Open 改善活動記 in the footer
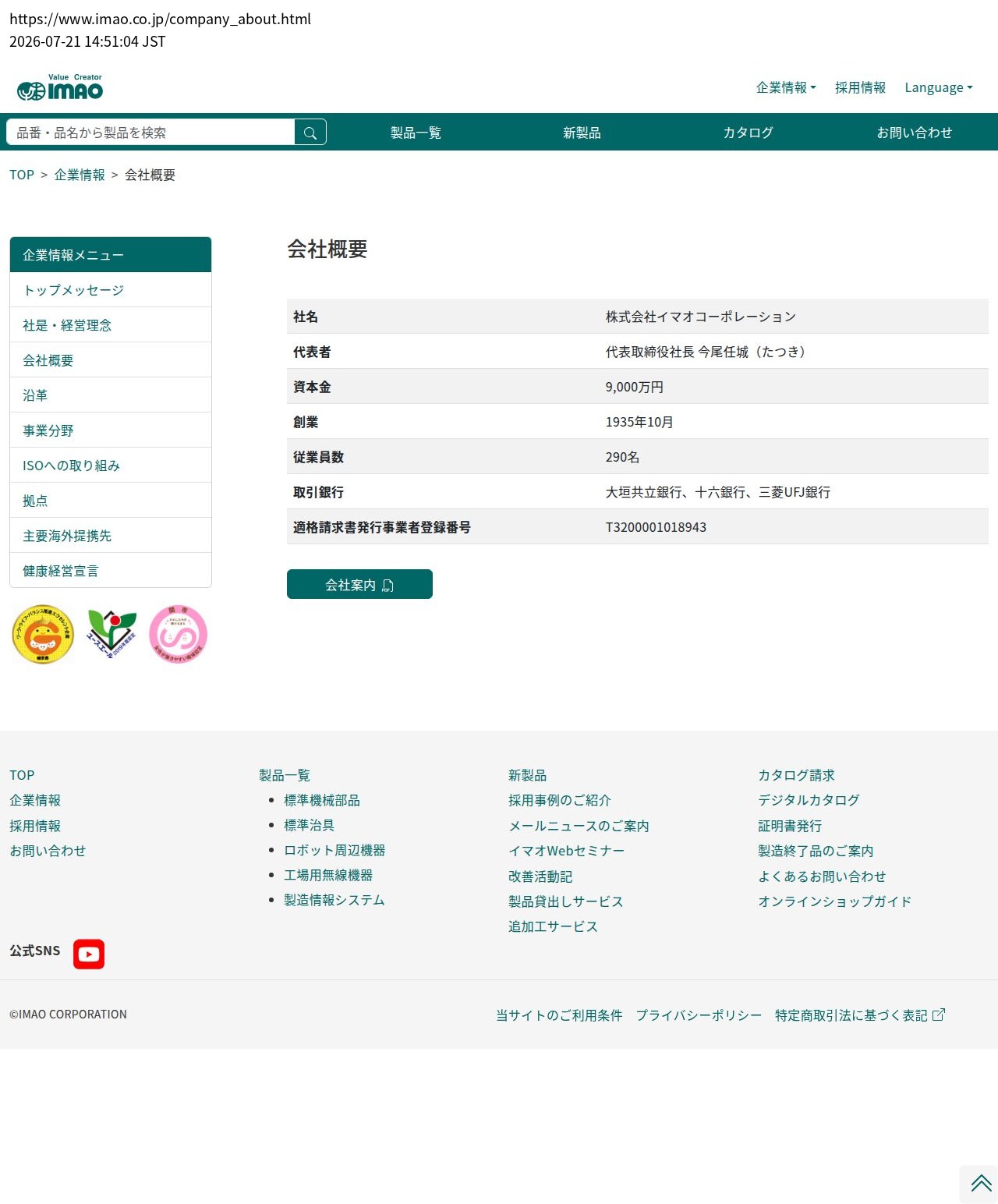The width and height of the screenshot is (998, 1204). point(540,876)
